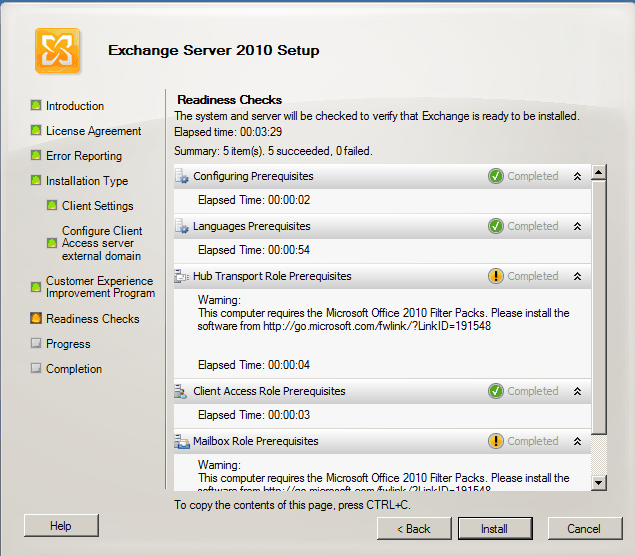Image resolution: width=635 pixels, height=556 pixels.
Task: Click the scrollbar down arrow
Action: [x=599, y=483]
